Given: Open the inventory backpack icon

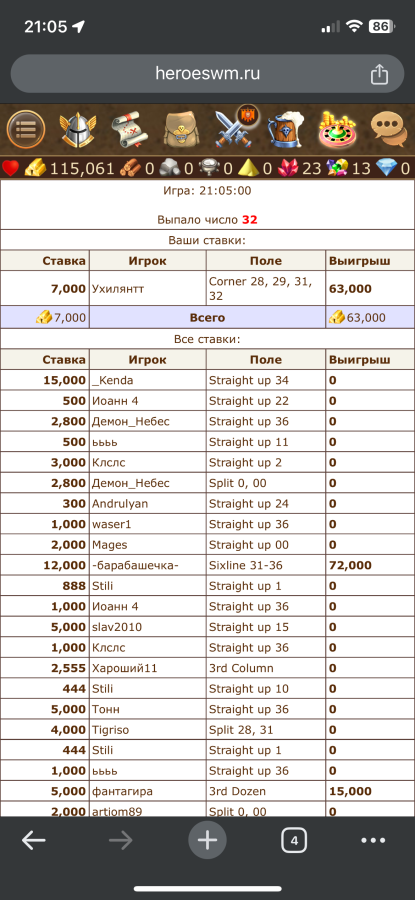Looking at the screenshot, I should (181, 130).
